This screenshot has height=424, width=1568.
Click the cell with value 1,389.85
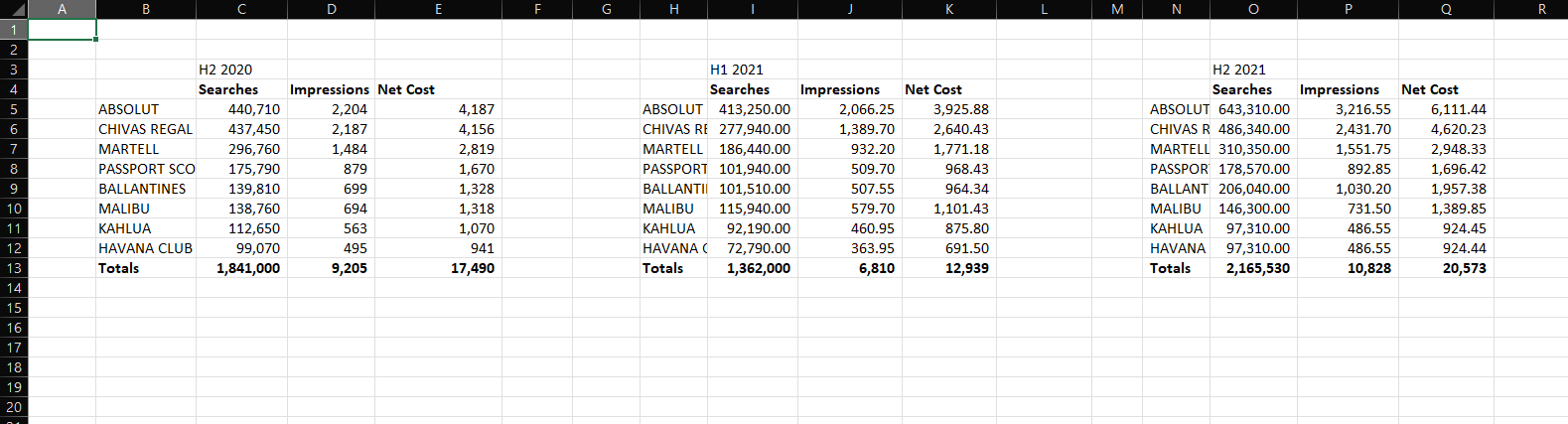[x=1446, y=209]
